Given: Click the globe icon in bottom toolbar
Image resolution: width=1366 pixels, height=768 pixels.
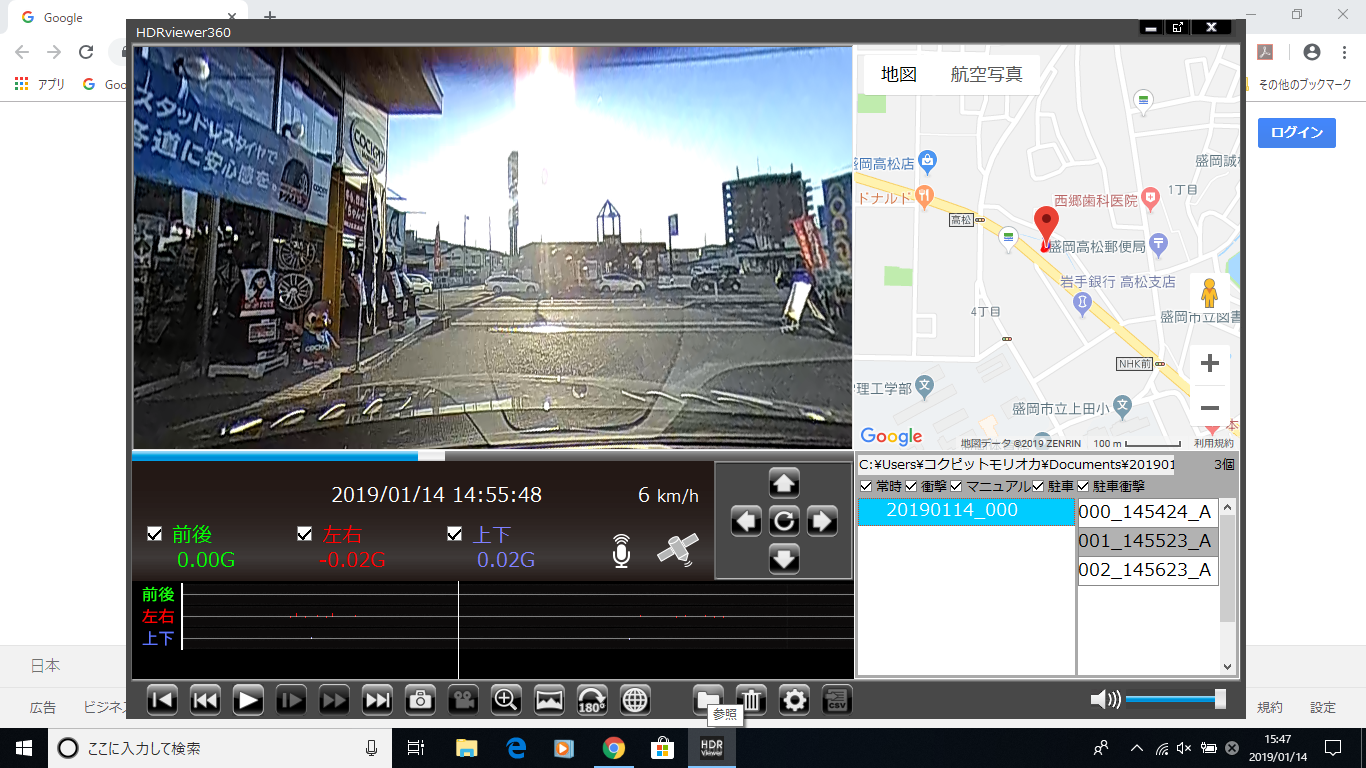Looking at the screenshot, I should (635, 700).
